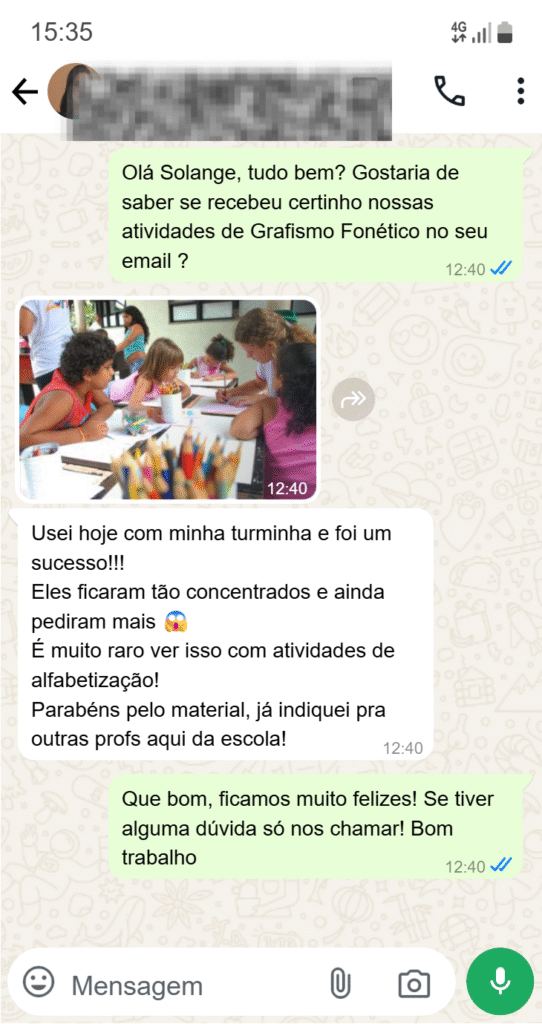
Task: Forward the classroom photo with arrow icon
Action: [x=353, y=399]
